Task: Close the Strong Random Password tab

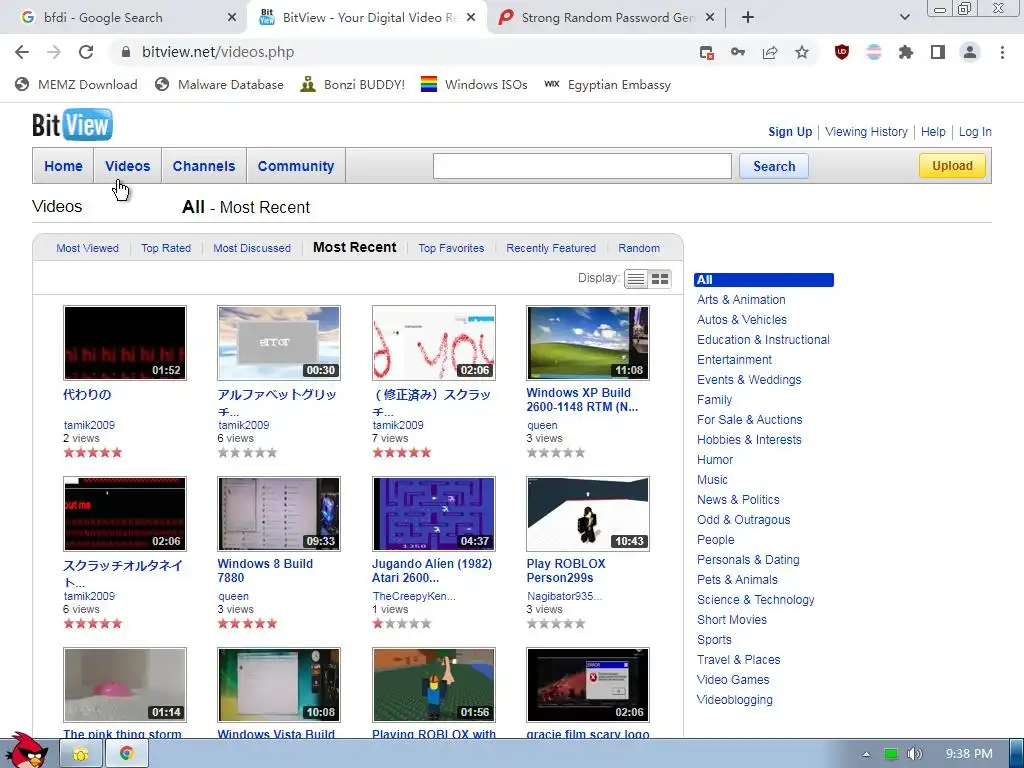Action: tap(710, 18)
